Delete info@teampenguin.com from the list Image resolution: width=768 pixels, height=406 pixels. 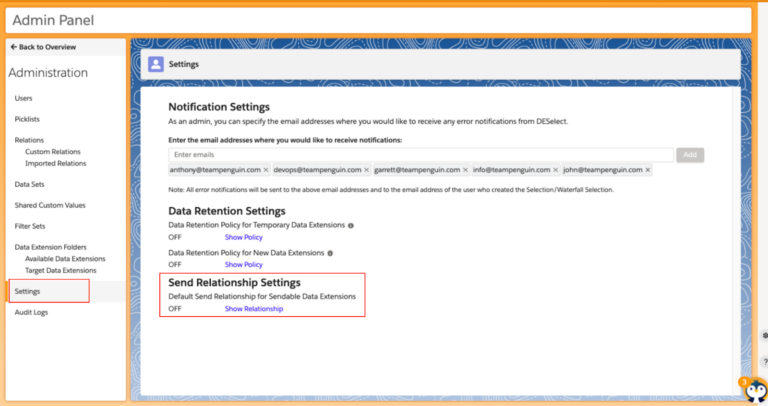(554, 170)
